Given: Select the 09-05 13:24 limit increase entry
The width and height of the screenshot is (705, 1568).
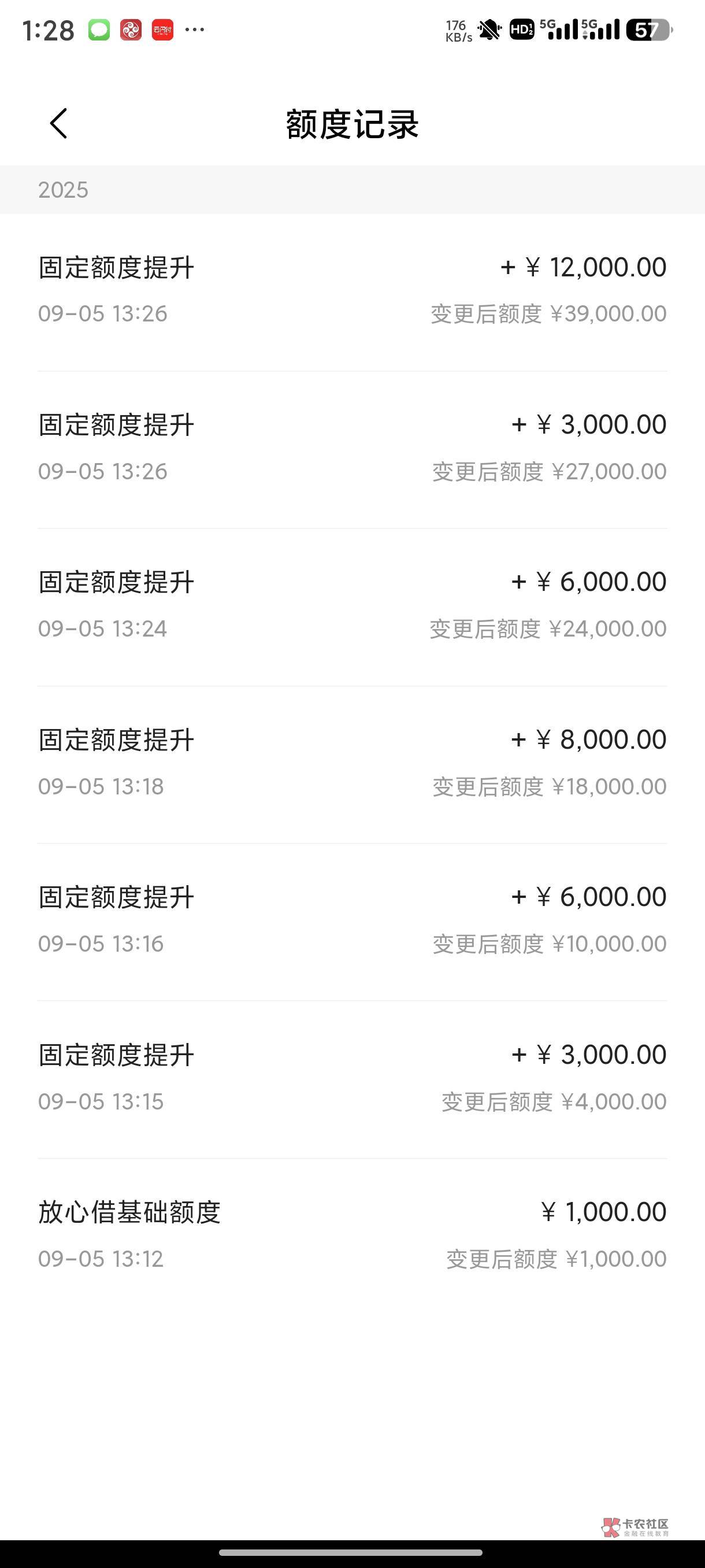Looking at the screenshot, I should coord(352,605).
